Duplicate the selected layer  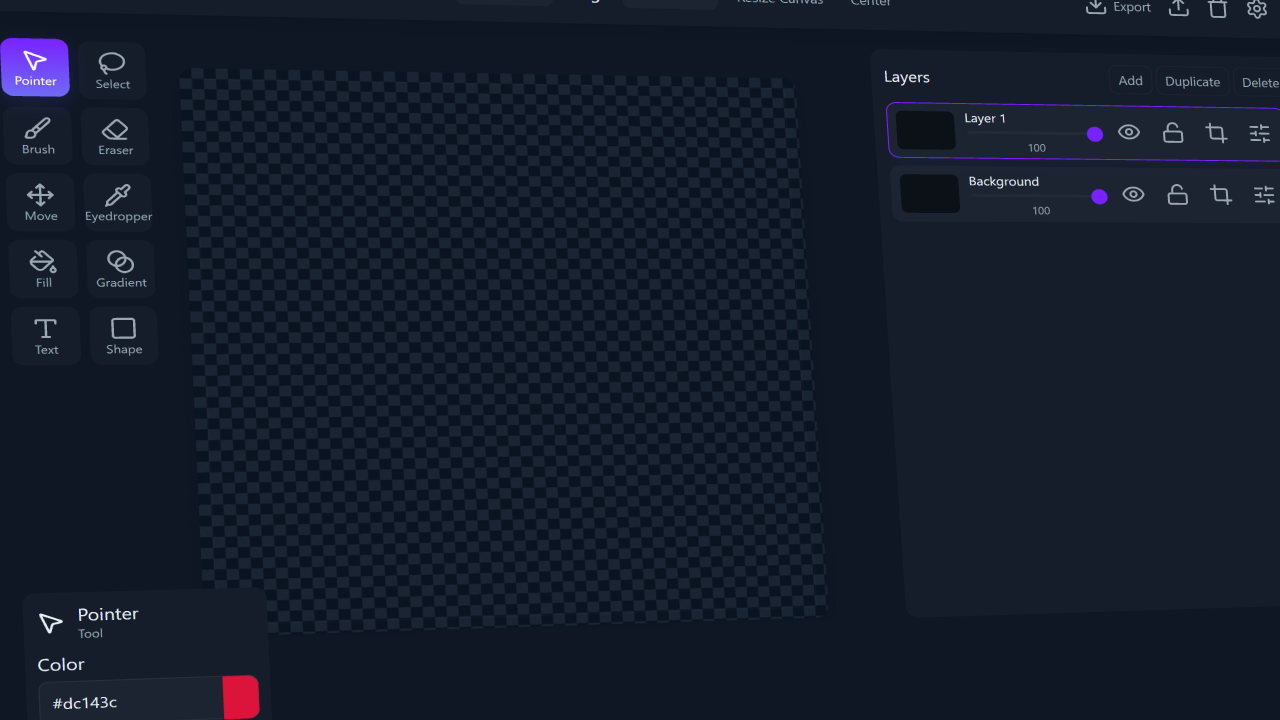(x=1192, y=82)
